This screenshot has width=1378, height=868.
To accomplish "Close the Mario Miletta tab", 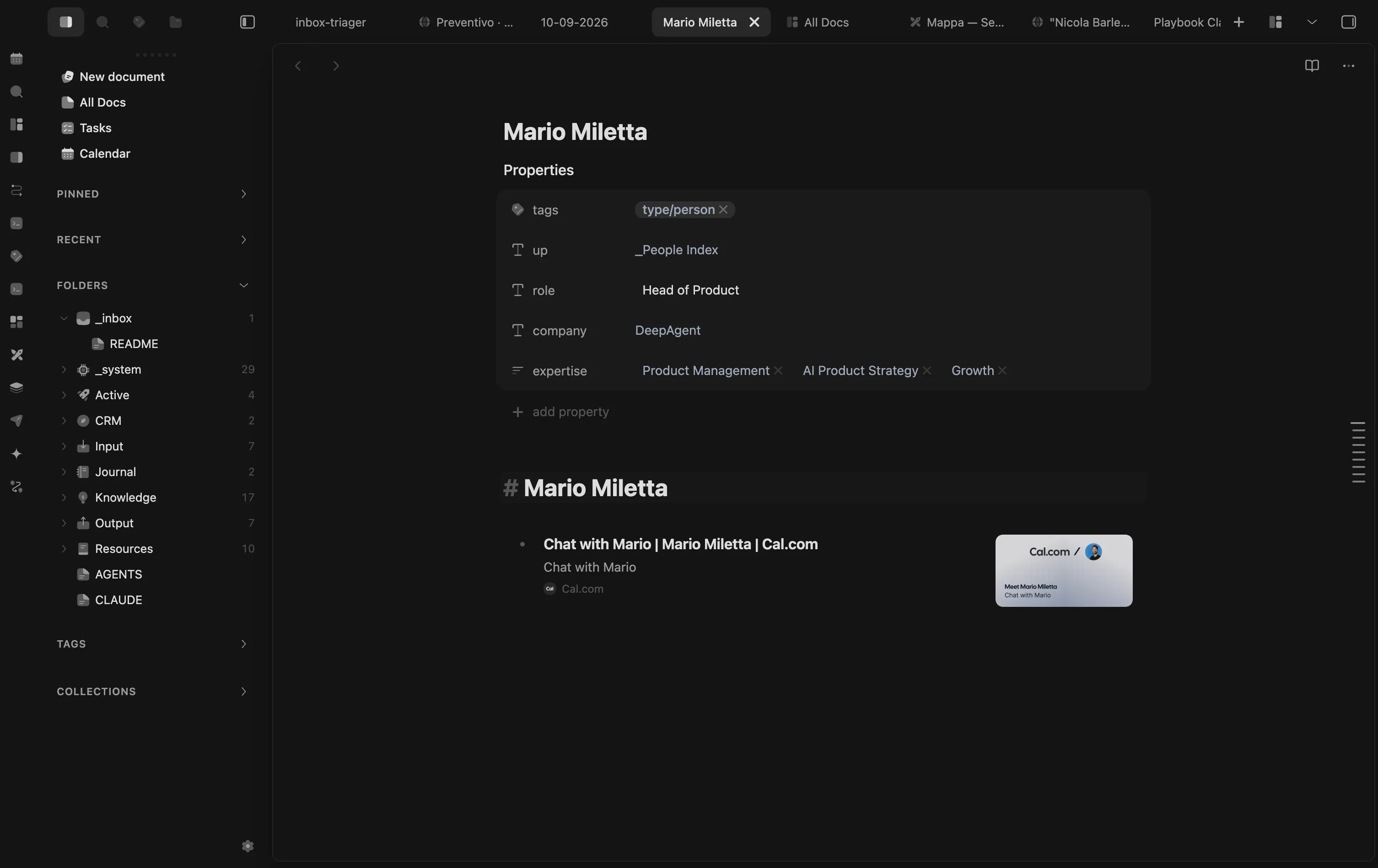I will pyautogui.click(x=754, y=22).
